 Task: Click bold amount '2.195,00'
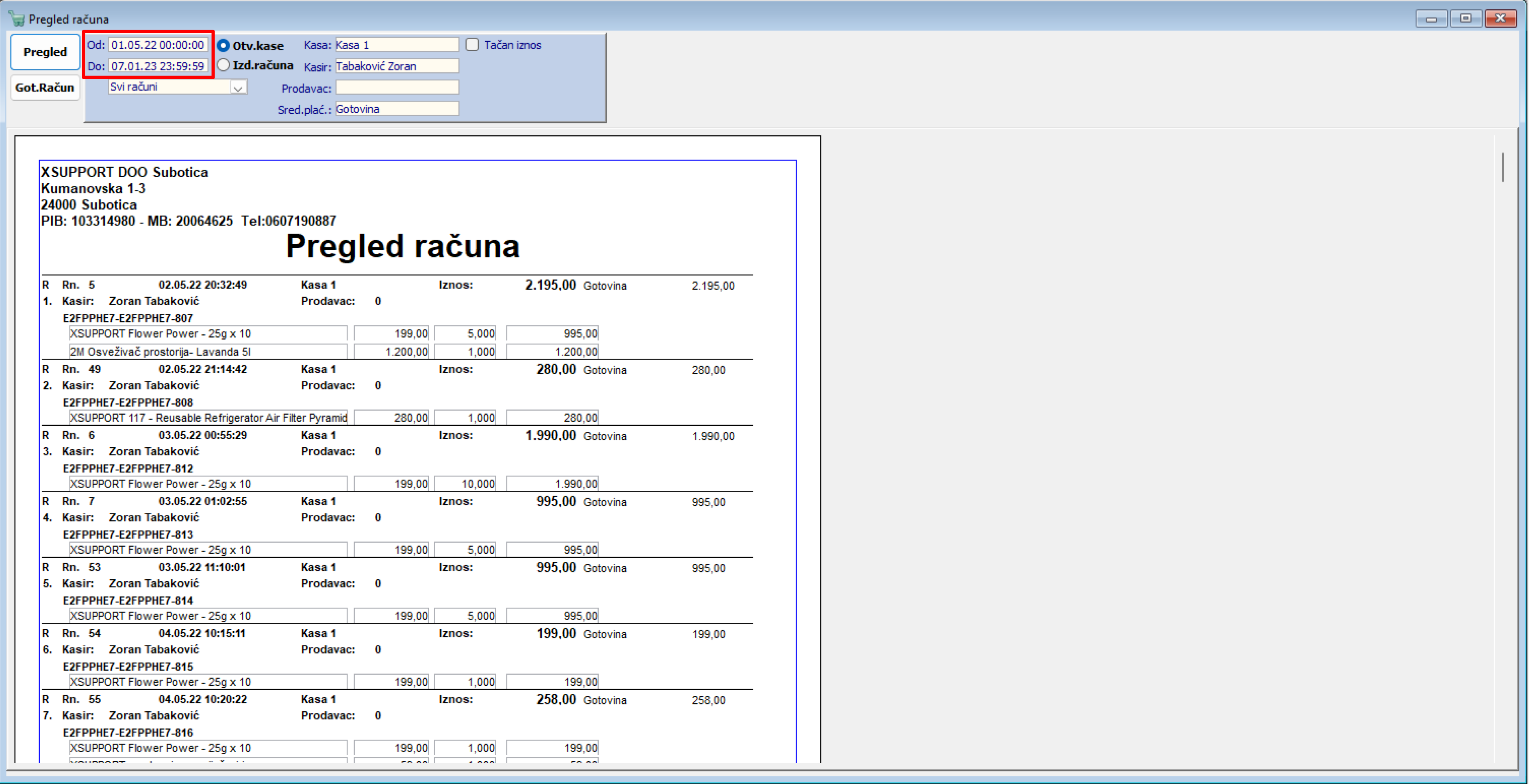pos(550,285)
